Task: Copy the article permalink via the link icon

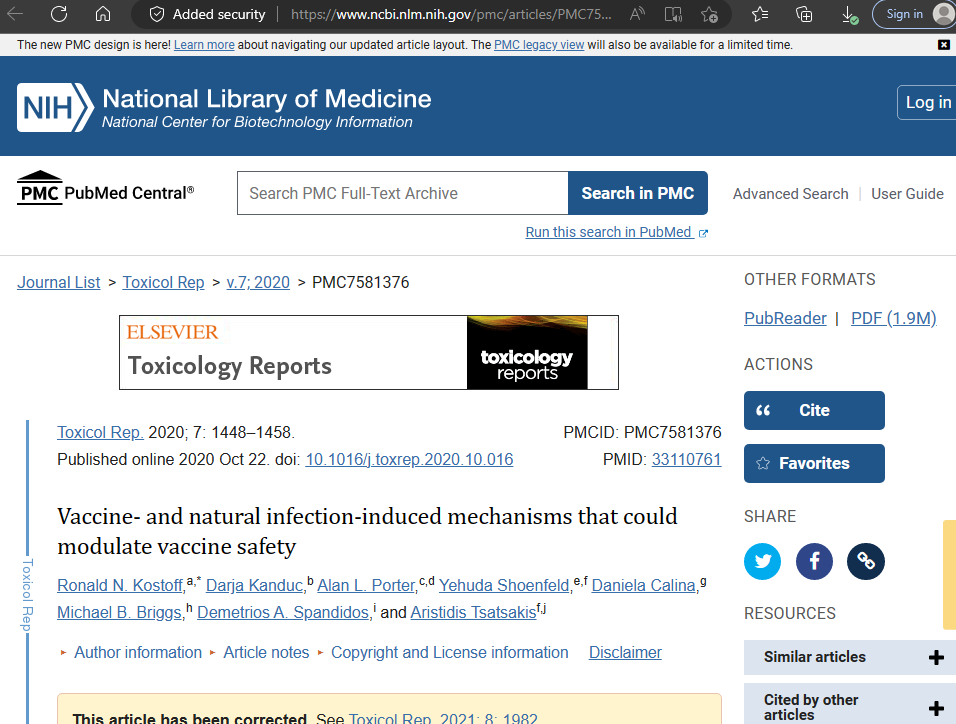Action: (x=866, y=561)
